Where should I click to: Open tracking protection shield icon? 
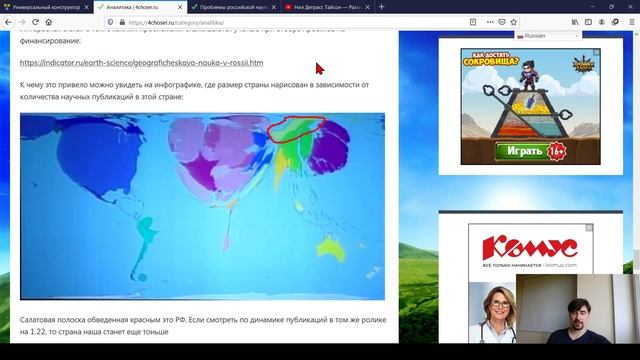[110, 22]
